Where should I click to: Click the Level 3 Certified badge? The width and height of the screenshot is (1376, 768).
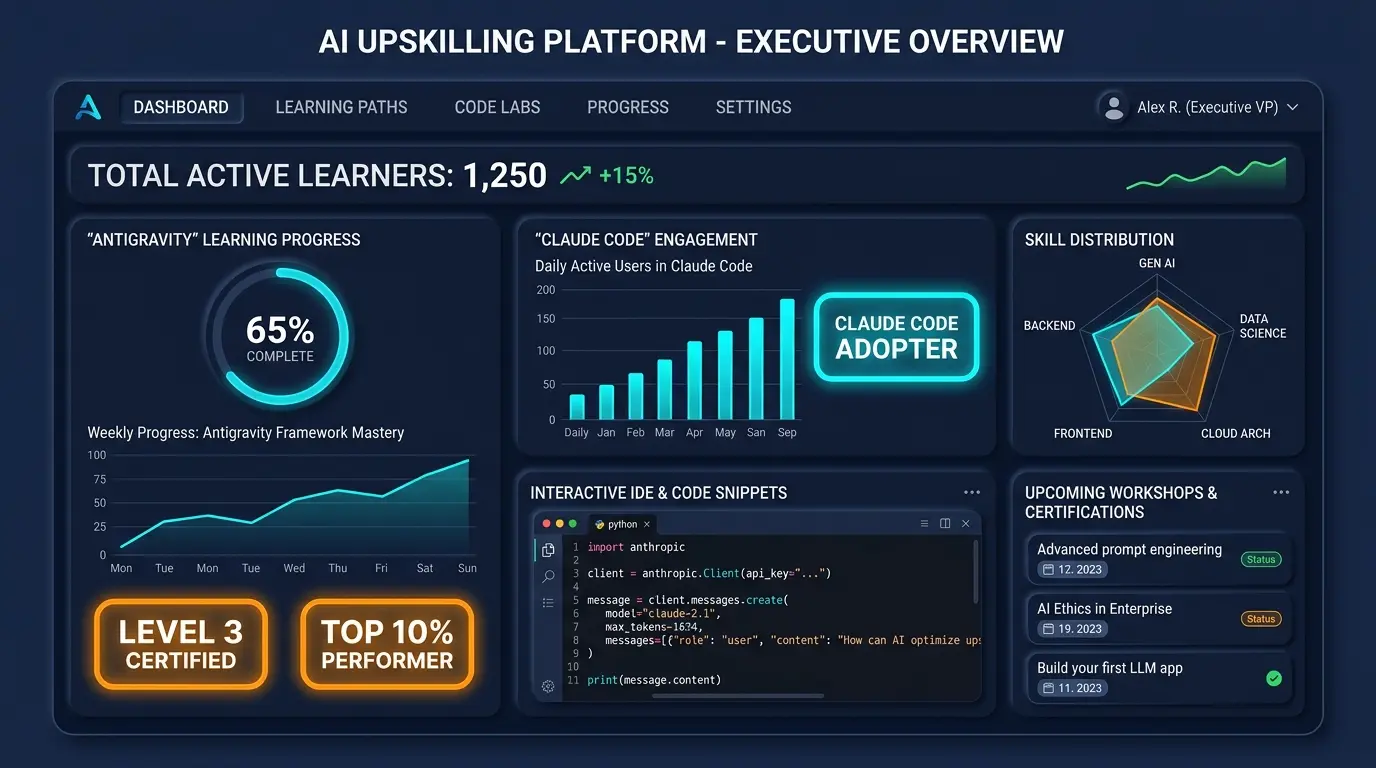[x=181, y=644]
